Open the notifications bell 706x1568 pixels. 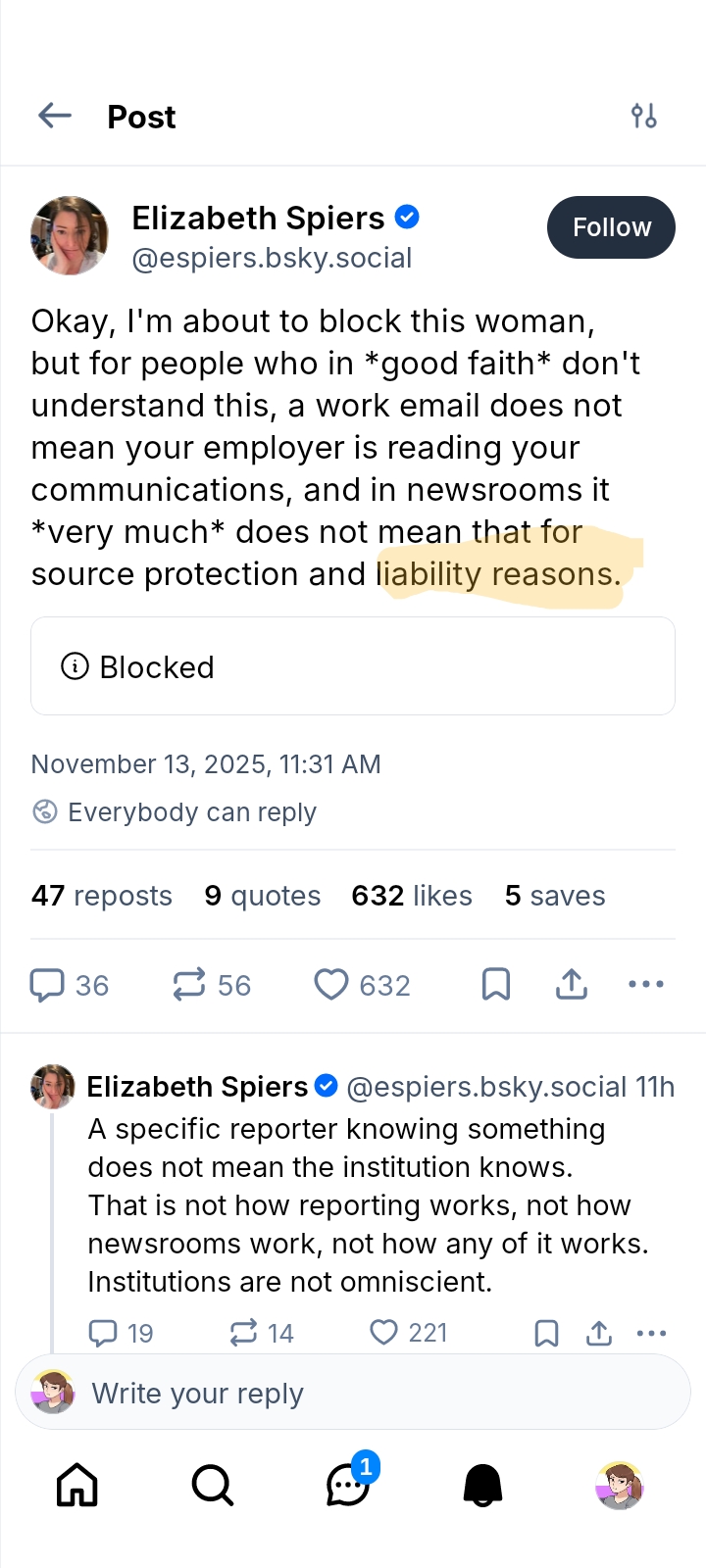pyautogui.click(x=482, y=1486)
